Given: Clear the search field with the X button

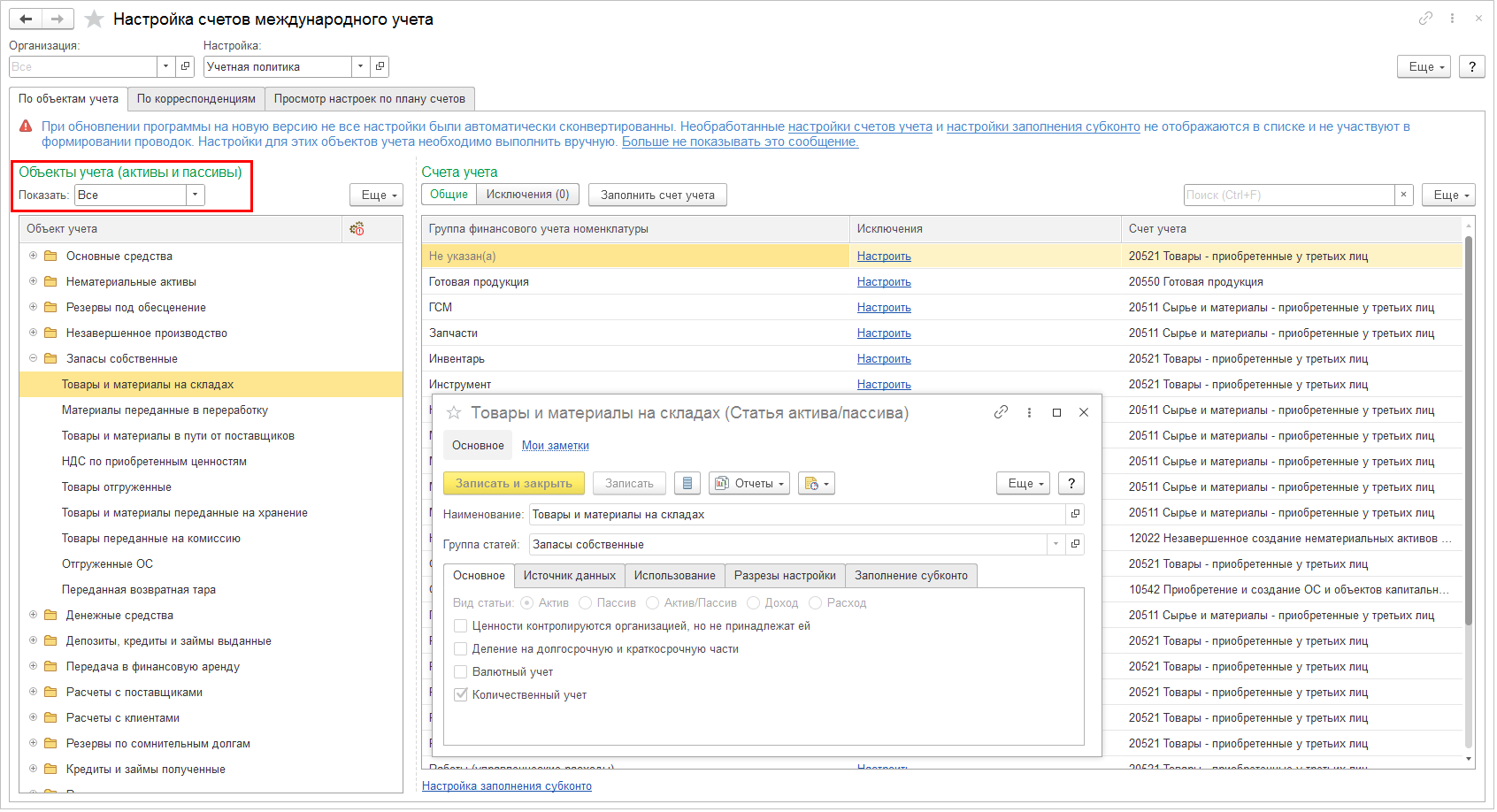Looking at the screenshot, I should click(1403, 195).
